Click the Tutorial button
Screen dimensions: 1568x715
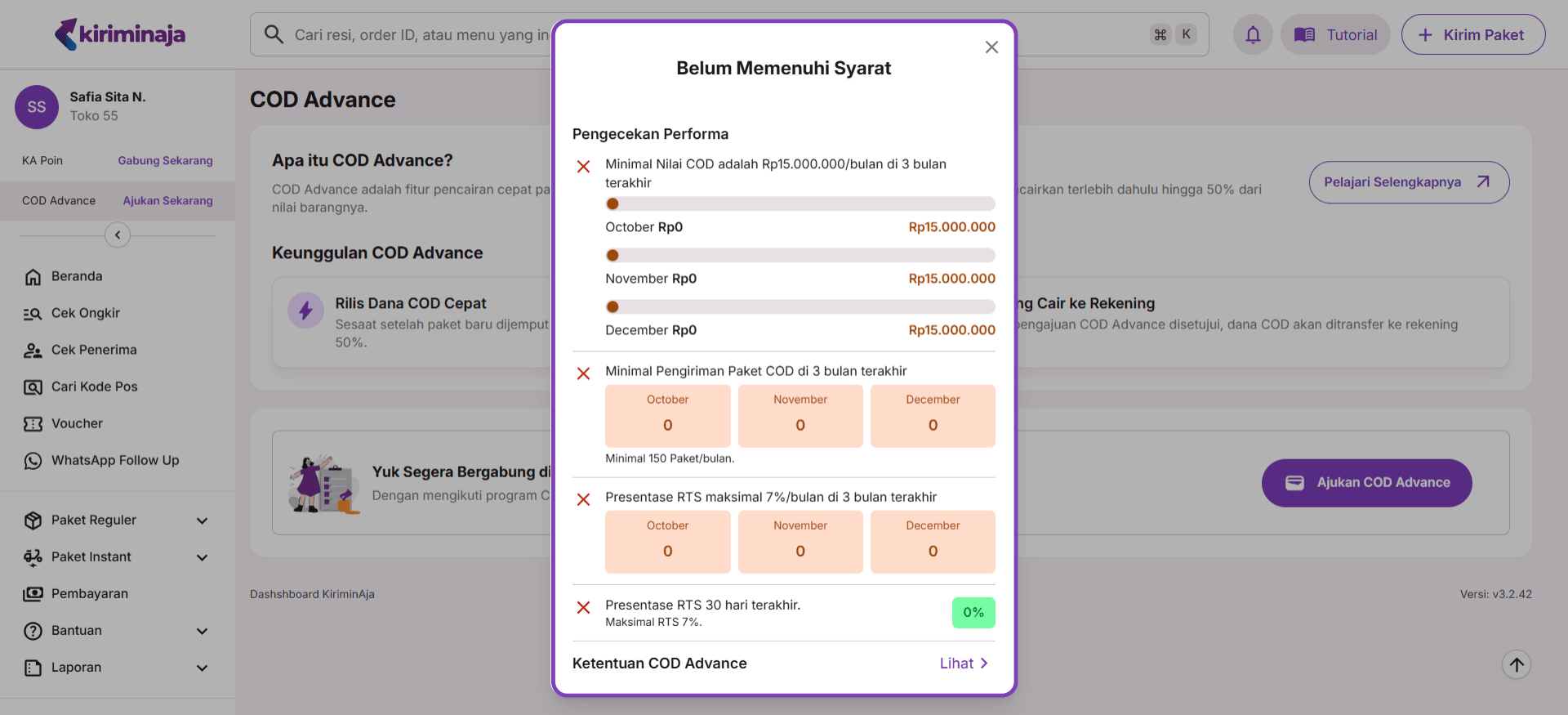(x=1335, y=35)
